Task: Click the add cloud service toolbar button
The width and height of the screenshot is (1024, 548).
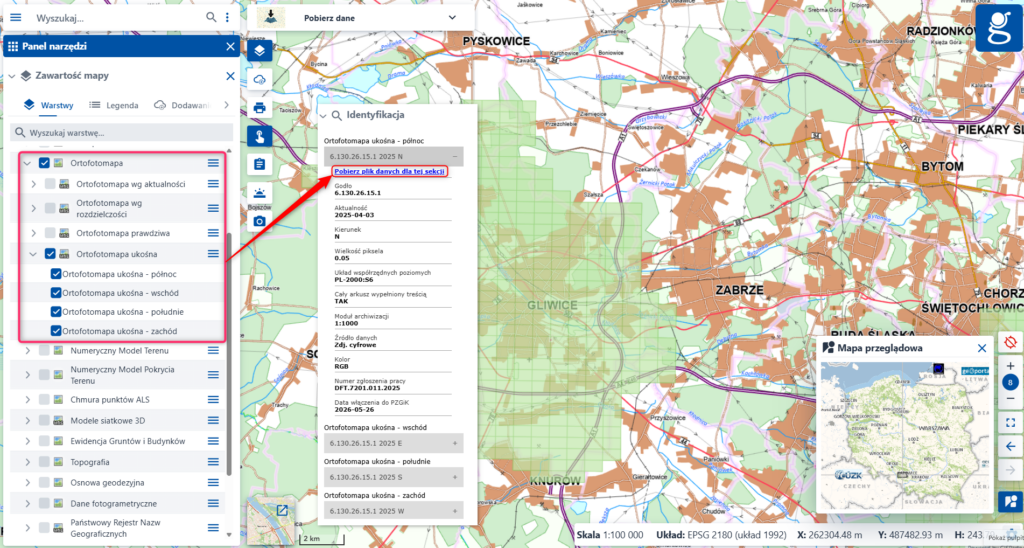Action: (259, 80)
